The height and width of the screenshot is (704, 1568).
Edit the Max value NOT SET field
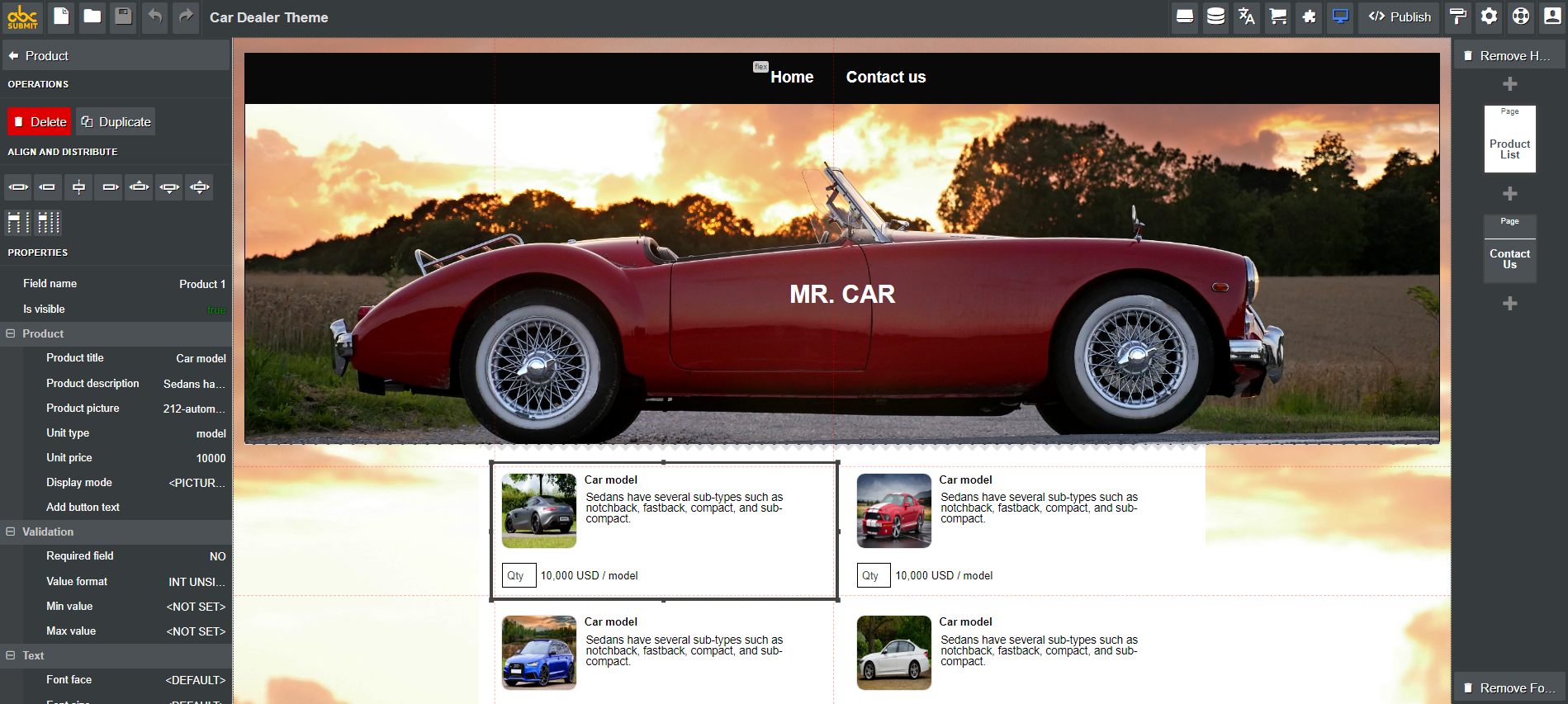196,631
